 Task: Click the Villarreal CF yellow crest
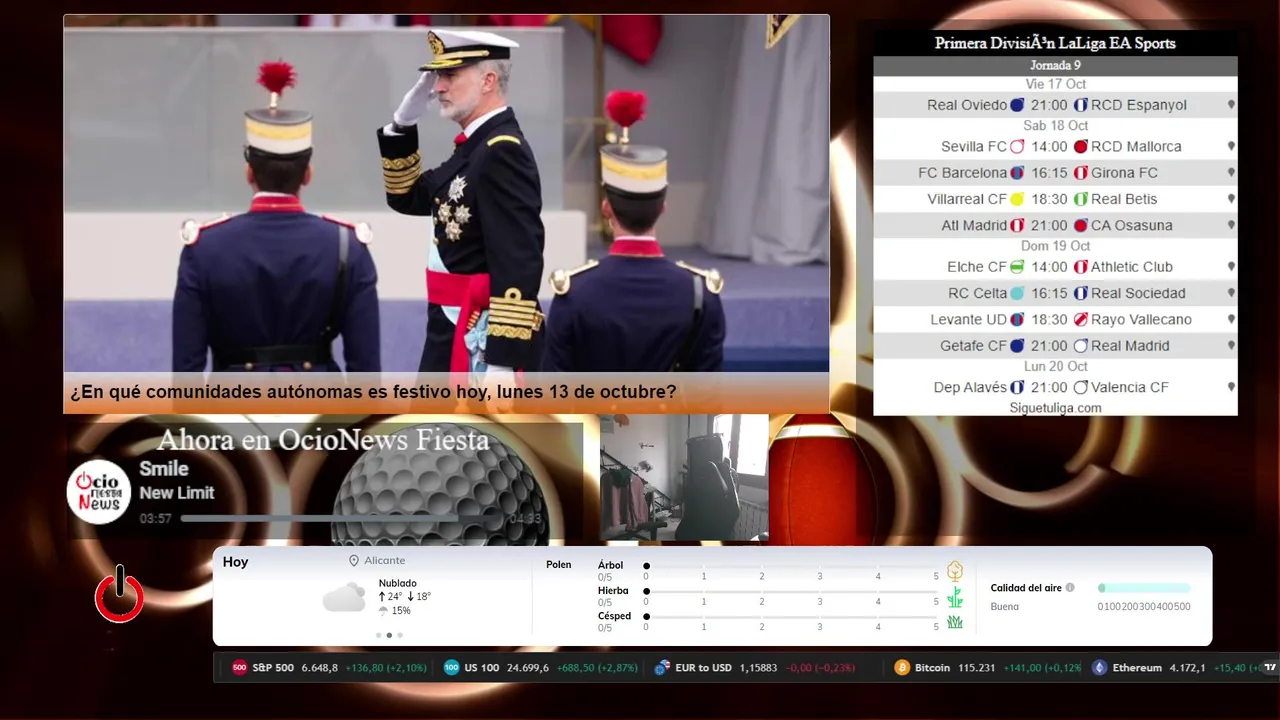1017,199
